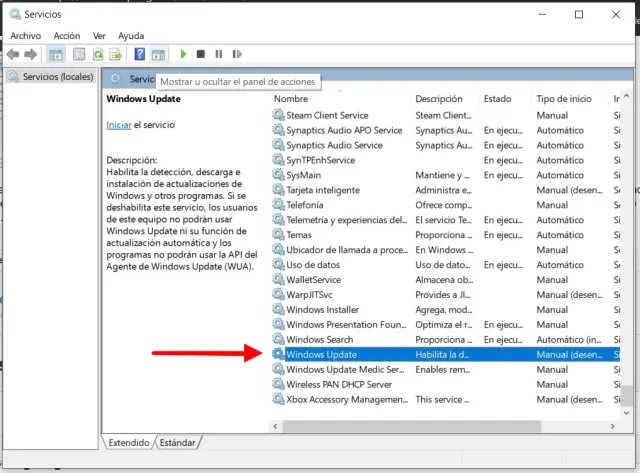Click 'This service ...' description of Xbox Accessory
Viewport: 640px width, 473px height.
[442, 400]
